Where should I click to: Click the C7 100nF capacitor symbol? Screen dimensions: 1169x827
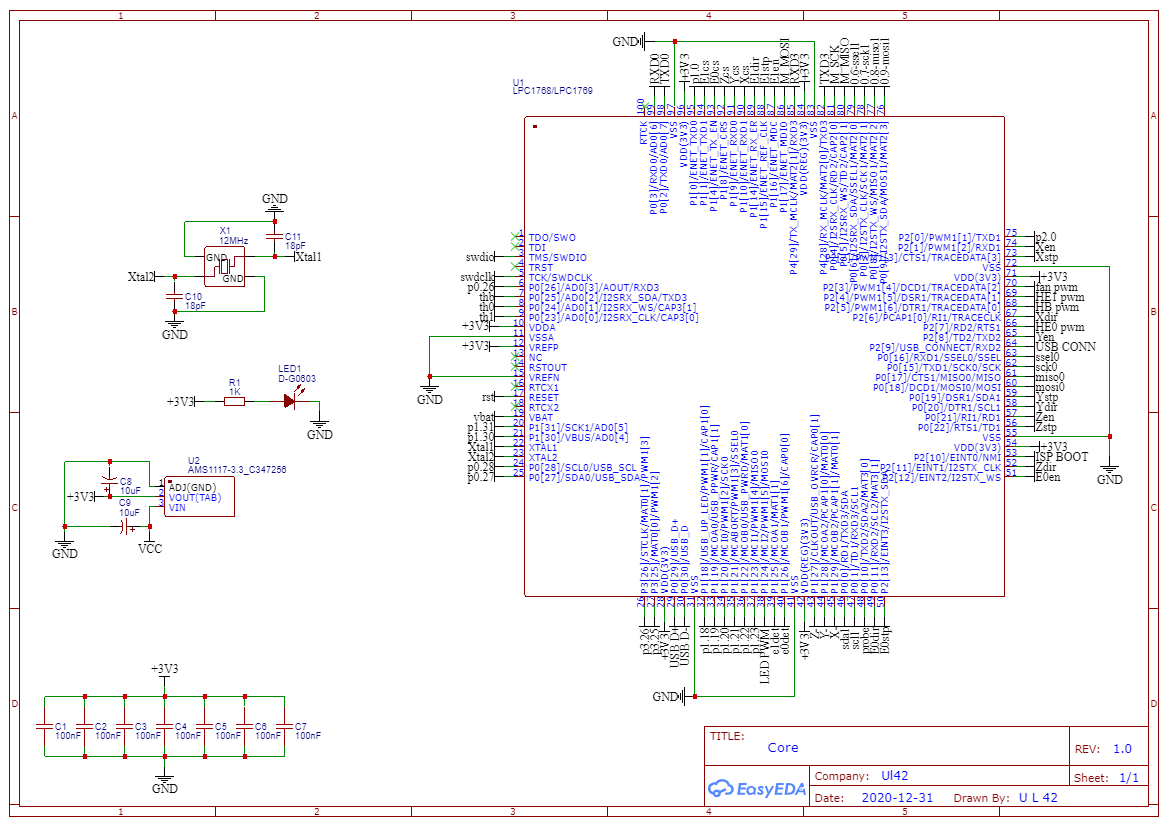pyautogui.click(x=285, y=726)
